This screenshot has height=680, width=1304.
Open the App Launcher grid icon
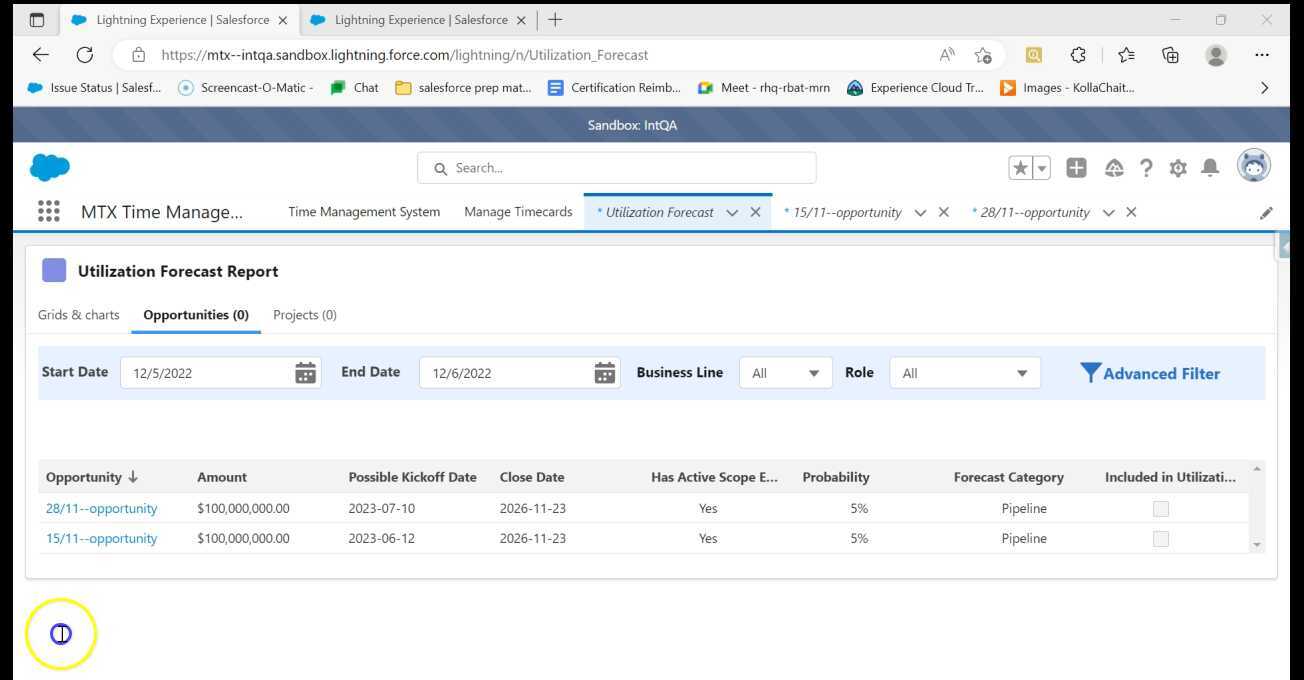pyautogui.click(x=48, y=212)
